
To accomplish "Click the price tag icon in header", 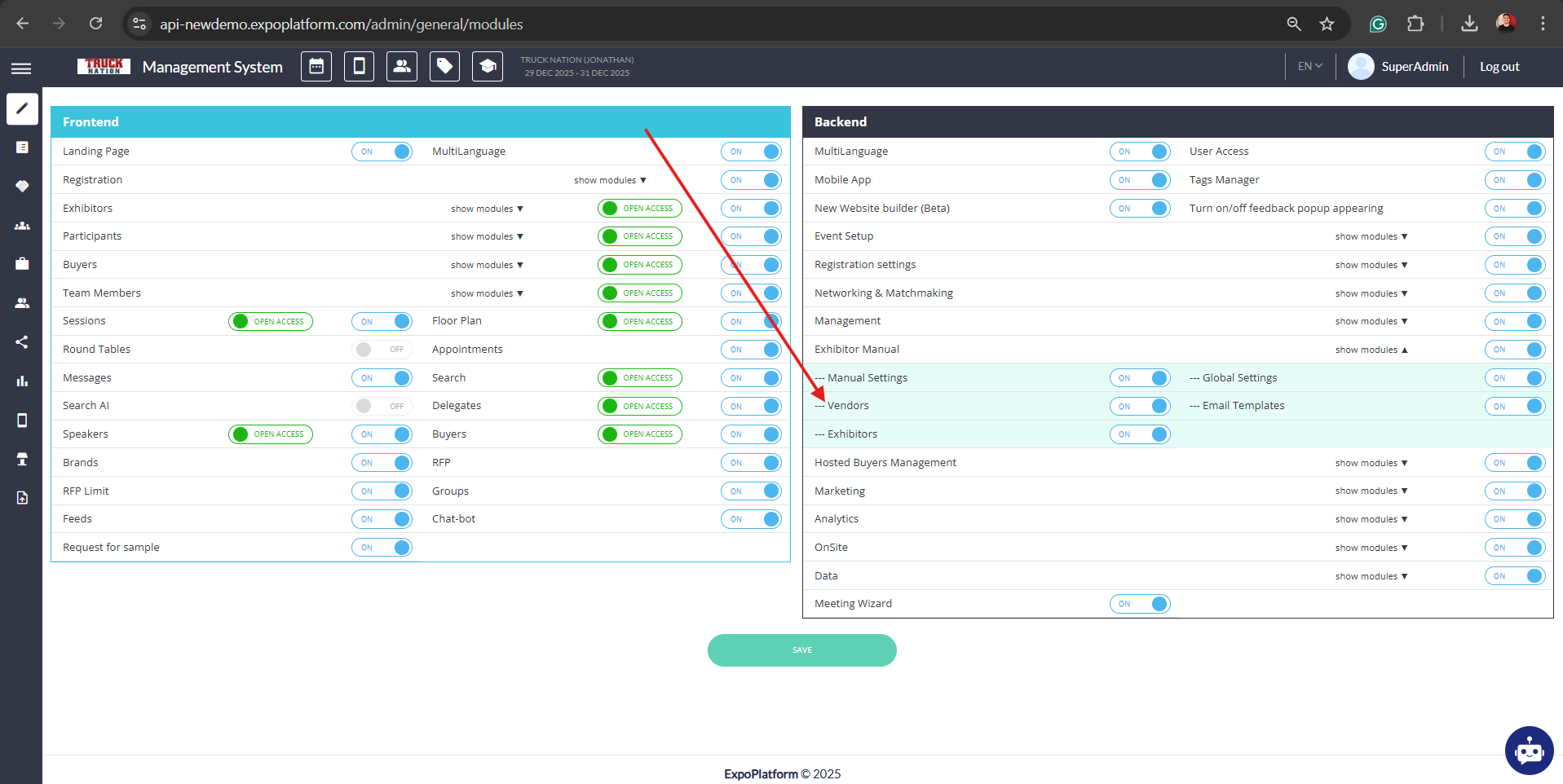I will 444,67.
